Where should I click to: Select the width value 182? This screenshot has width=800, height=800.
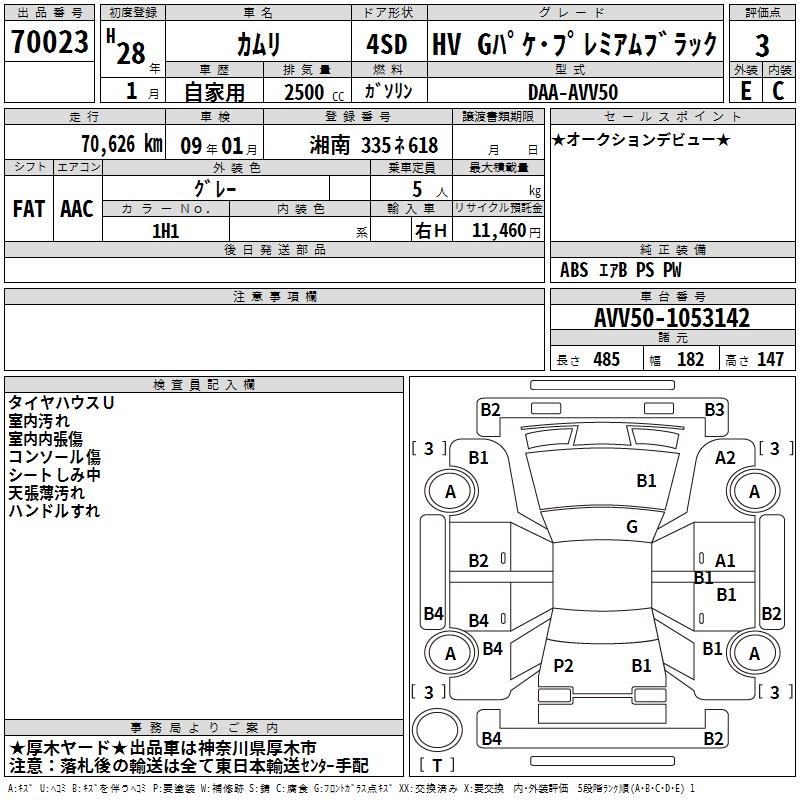[x=690, y=359]
